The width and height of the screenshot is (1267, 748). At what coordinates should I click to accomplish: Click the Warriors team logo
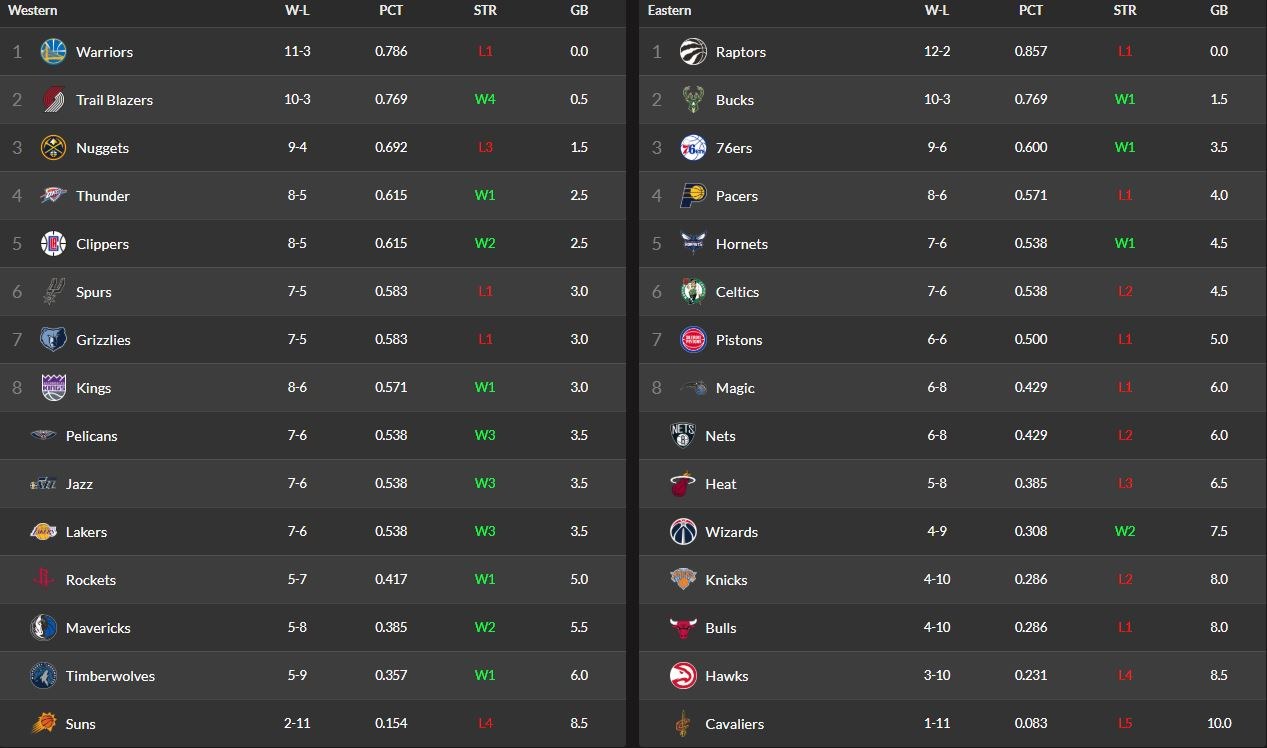53,52
